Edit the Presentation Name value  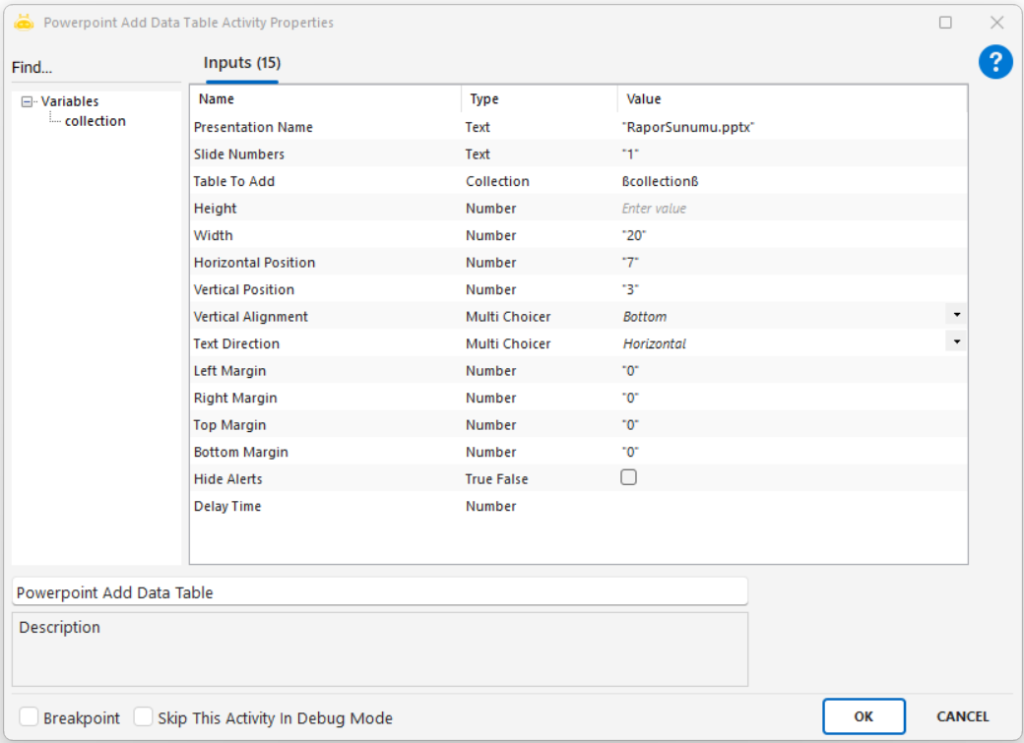(x=780, y=127)
